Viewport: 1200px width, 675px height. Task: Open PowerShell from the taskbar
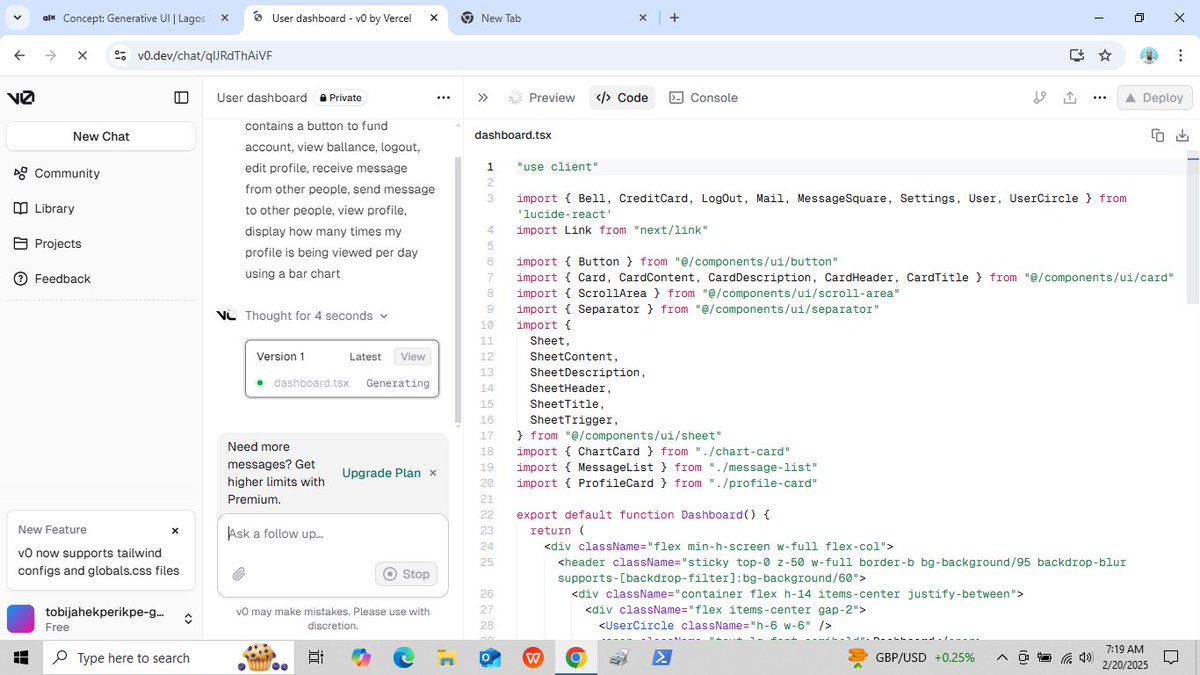coord(662,657)
